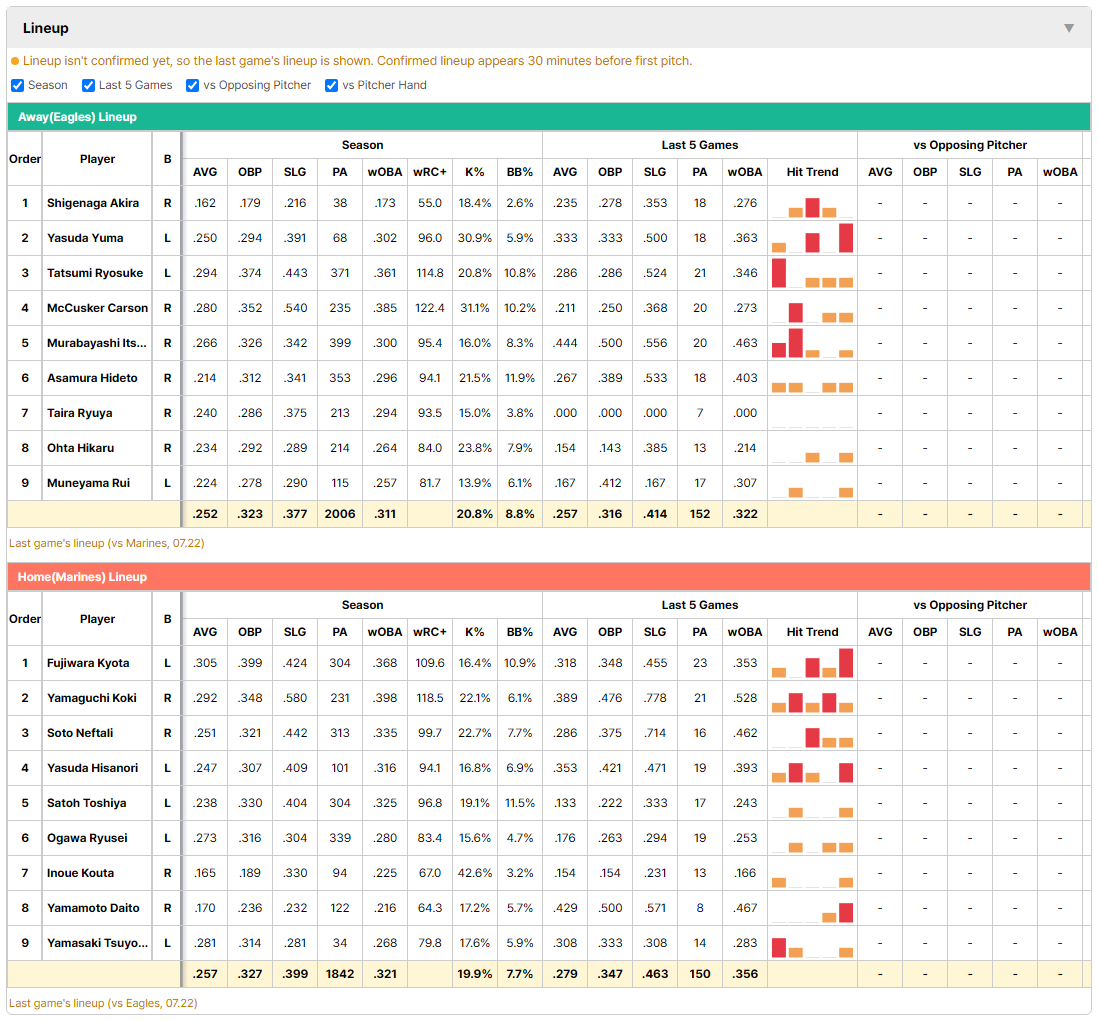Click Murabayashi hit trend chart
The image size is (1098, 1021).
pos(812,343)
